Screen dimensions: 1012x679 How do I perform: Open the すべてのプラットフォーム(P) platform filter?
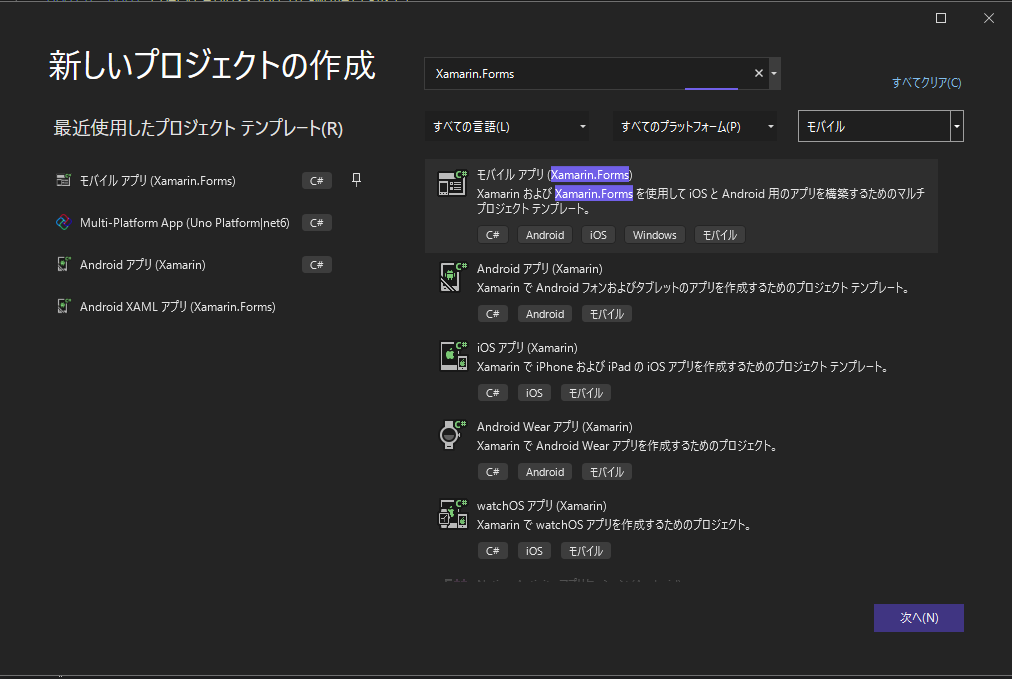[695, 127]
